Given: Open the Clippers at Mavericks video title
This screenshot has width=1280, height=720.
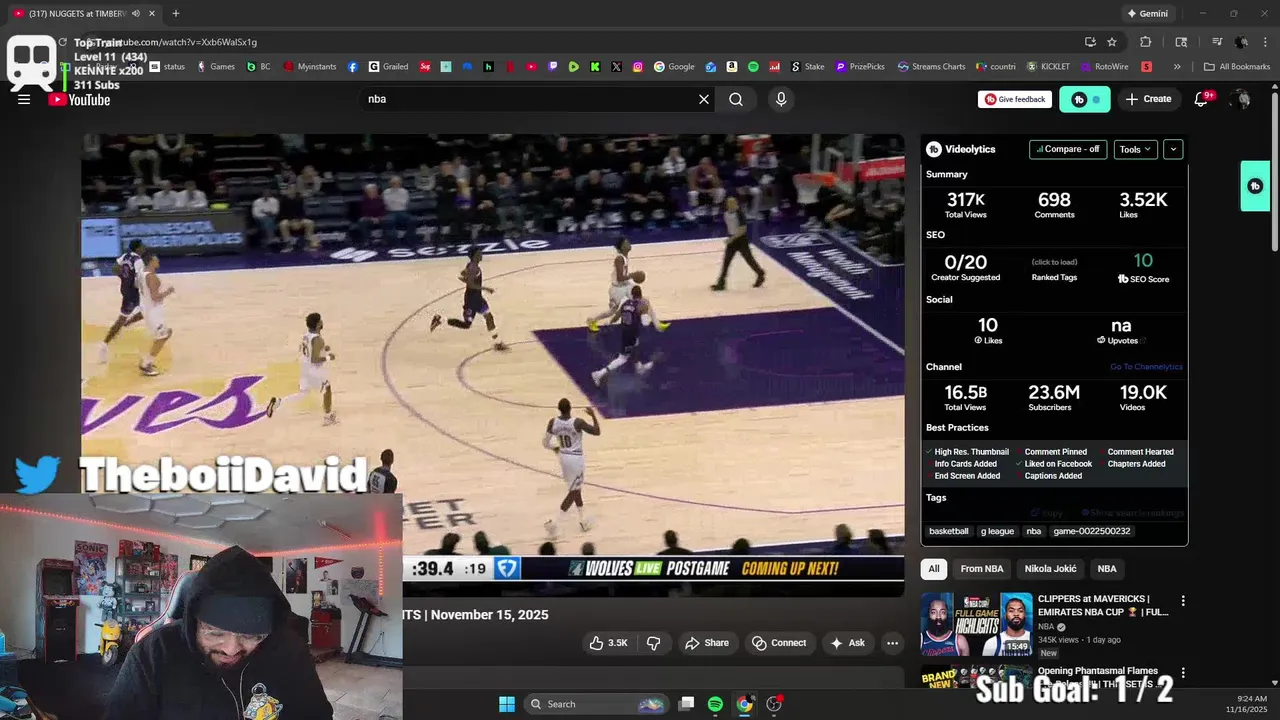Looking at the screenshot, I should click(x=1102, y=605).
